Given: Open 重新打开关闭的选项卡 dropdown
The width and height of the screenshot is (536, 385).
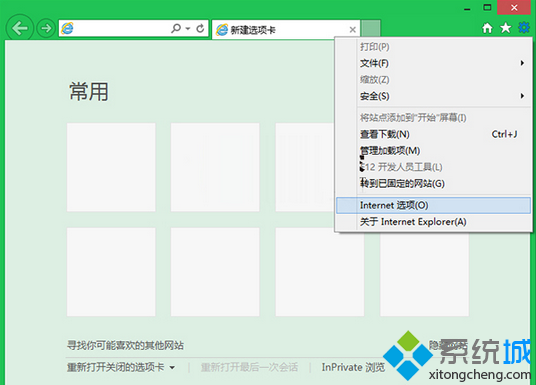Looking at the screenshot, I should [x=121, y=367].
